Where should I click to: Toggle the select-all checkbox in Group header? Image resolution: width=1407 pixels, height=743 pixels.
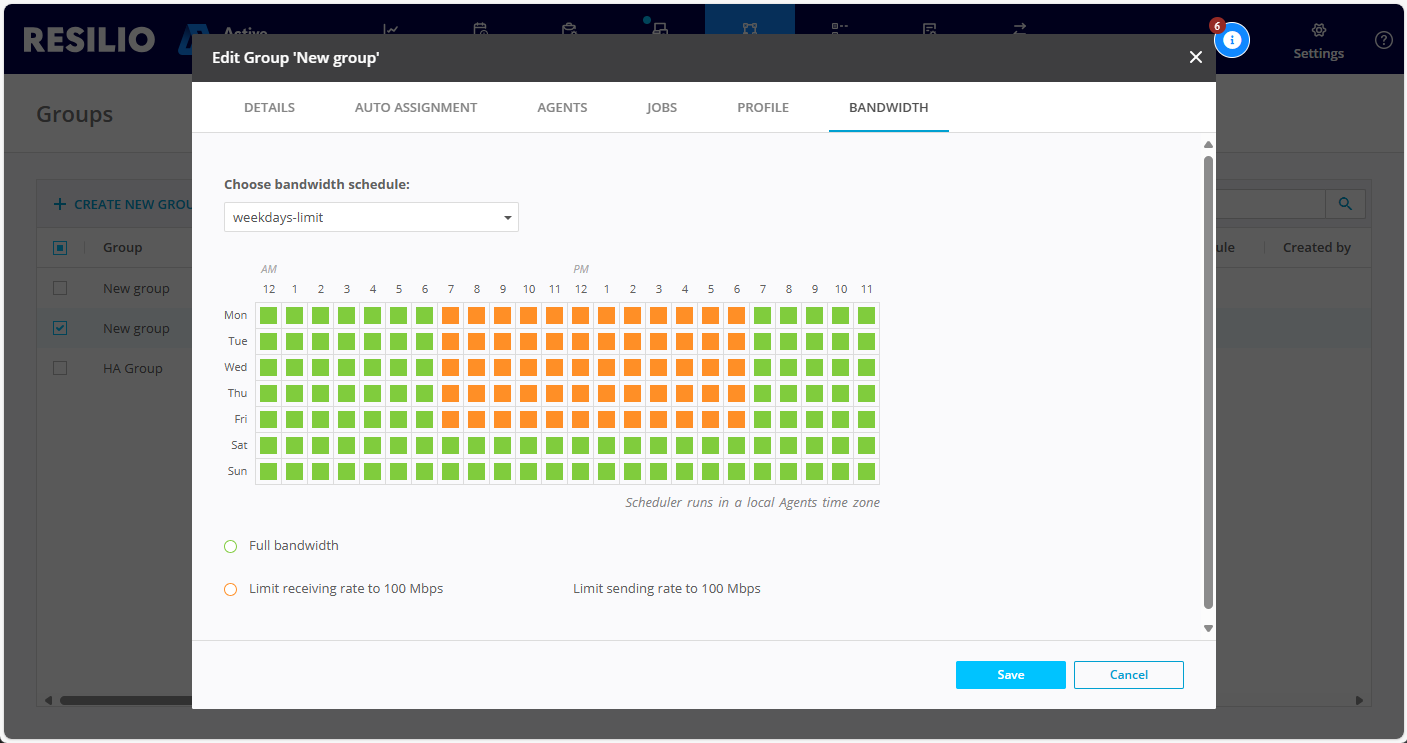[x=60, y=248]
